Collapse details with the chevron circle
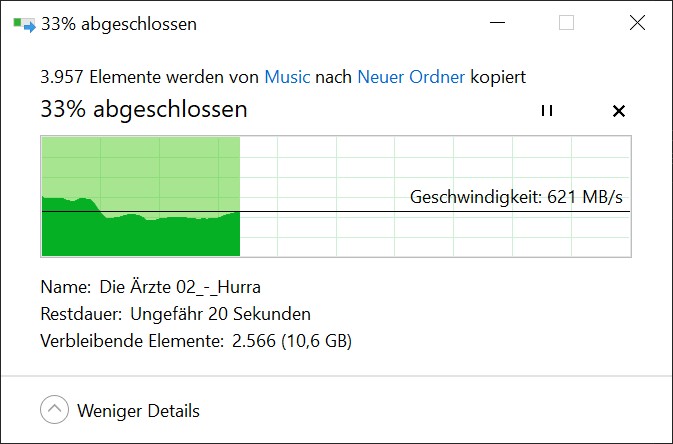Image resolution: width=673 pixels, height=444 pixels. (x=56, y=410)
